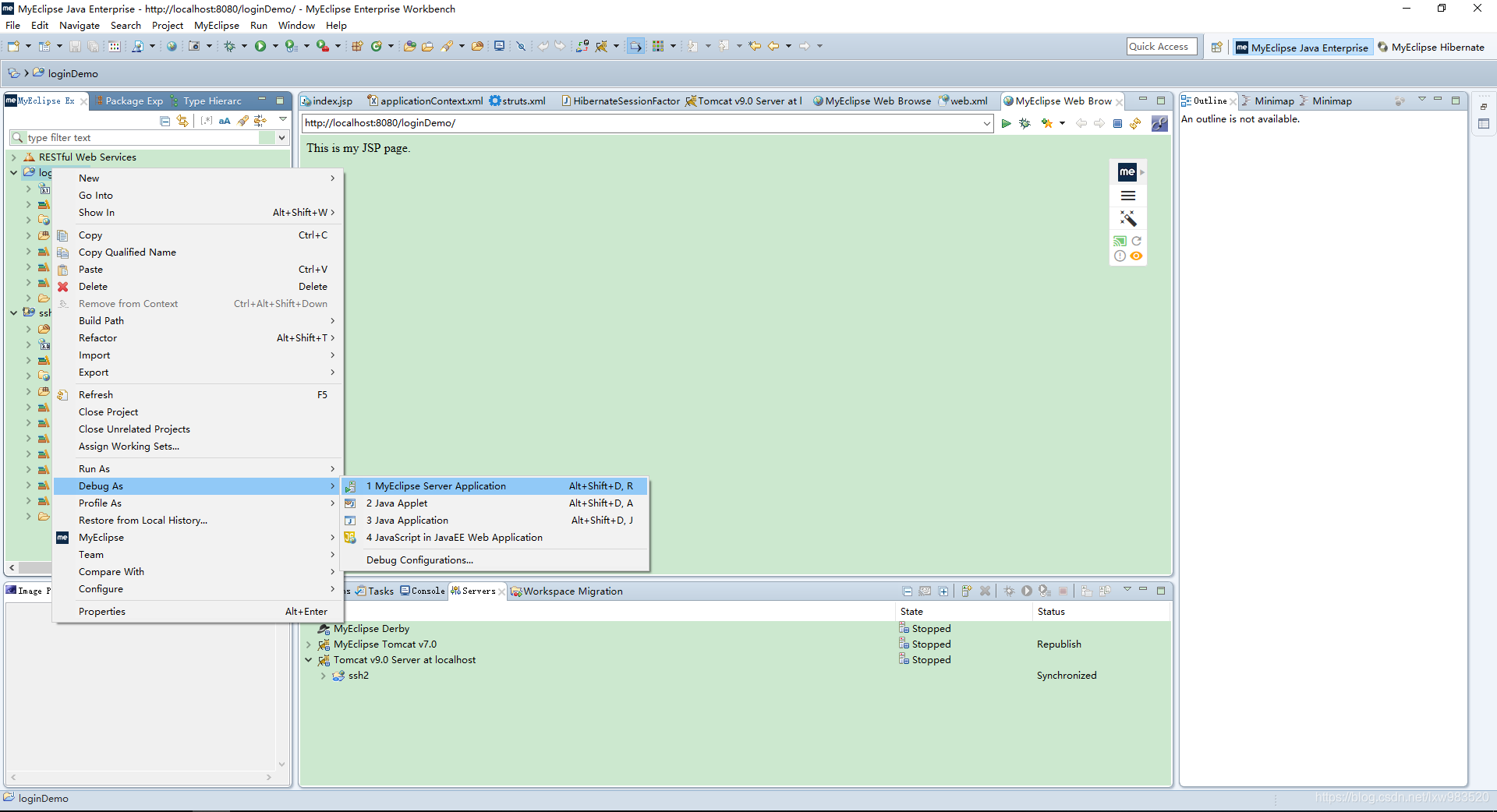Viewport: 1497px width, 812px height.
Task: Open the Console tab in bottom panel
Action: [422, 591]
